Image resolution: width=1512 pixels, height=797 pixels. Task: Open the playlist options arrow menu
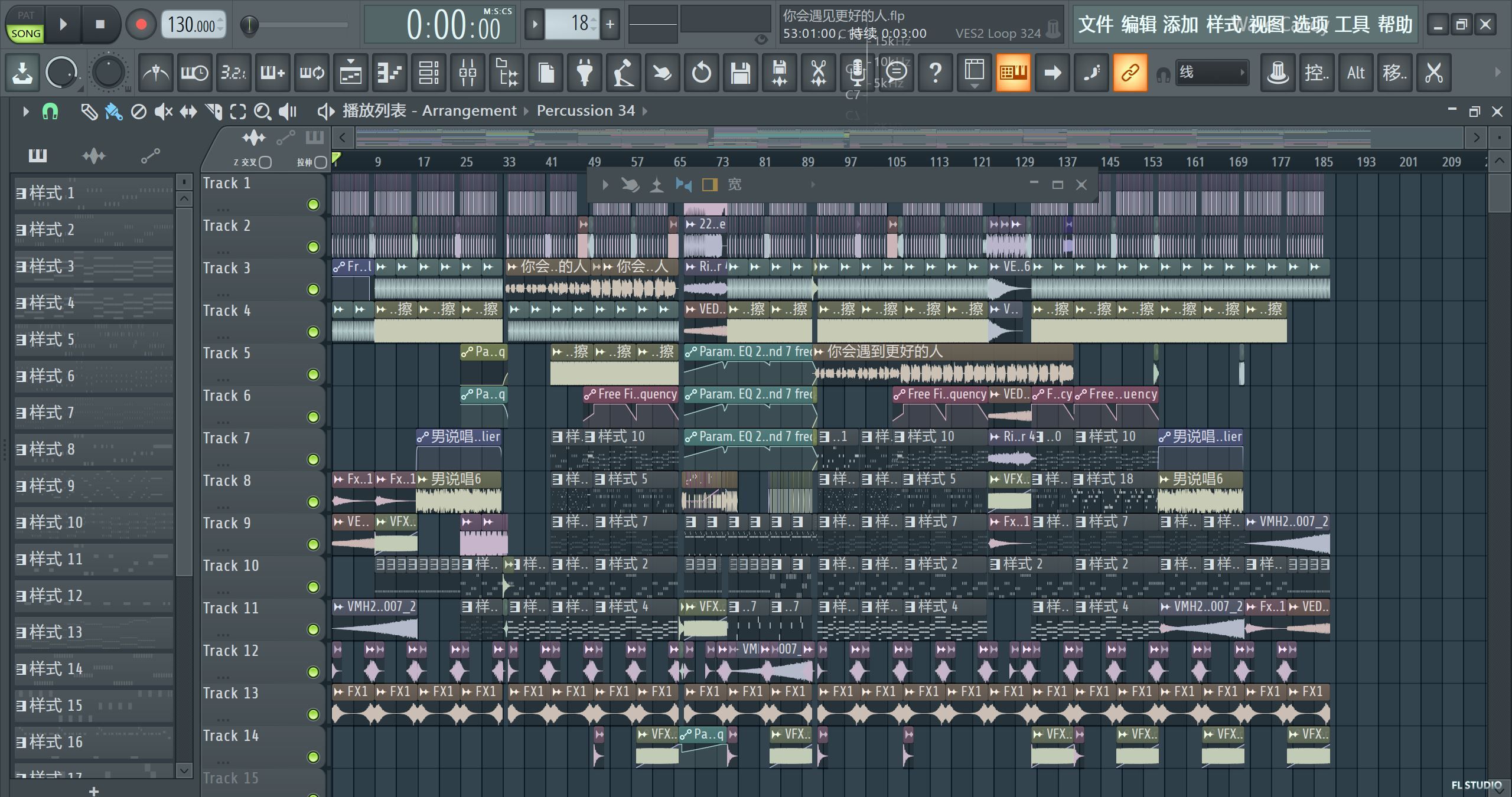click(25, 111)
